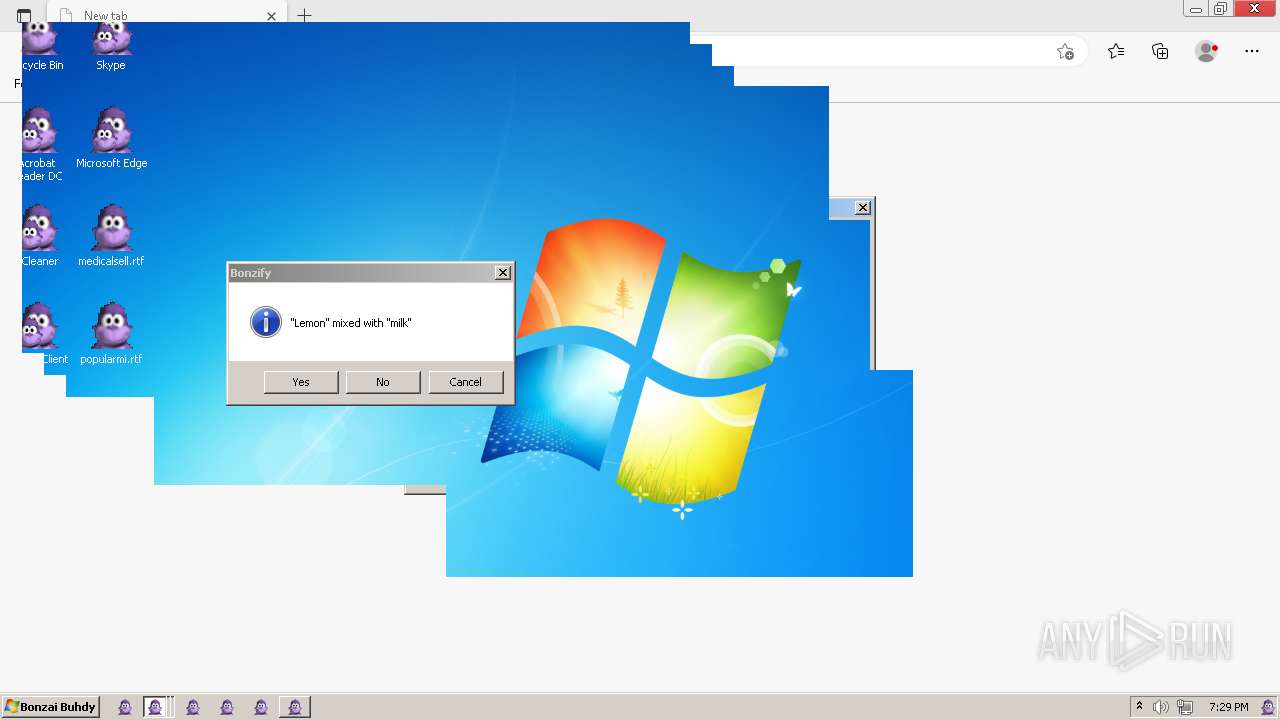
Task: Close the gray window hidden behind wallpaper
Action: 863,208
